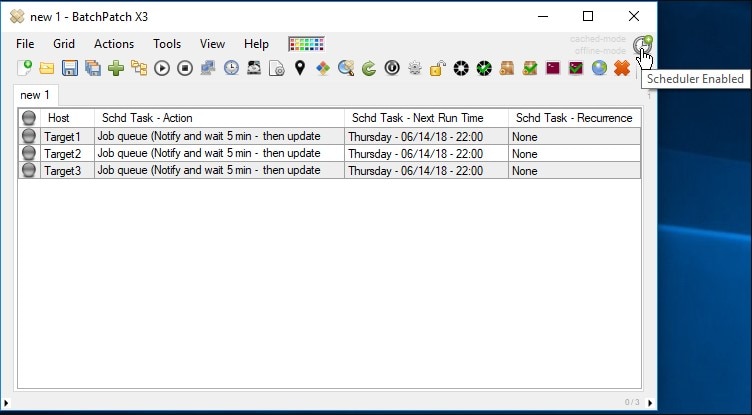Click Target2's next run time cell
Viewport: 752px width, 415px height.
(x=426, y=154)
